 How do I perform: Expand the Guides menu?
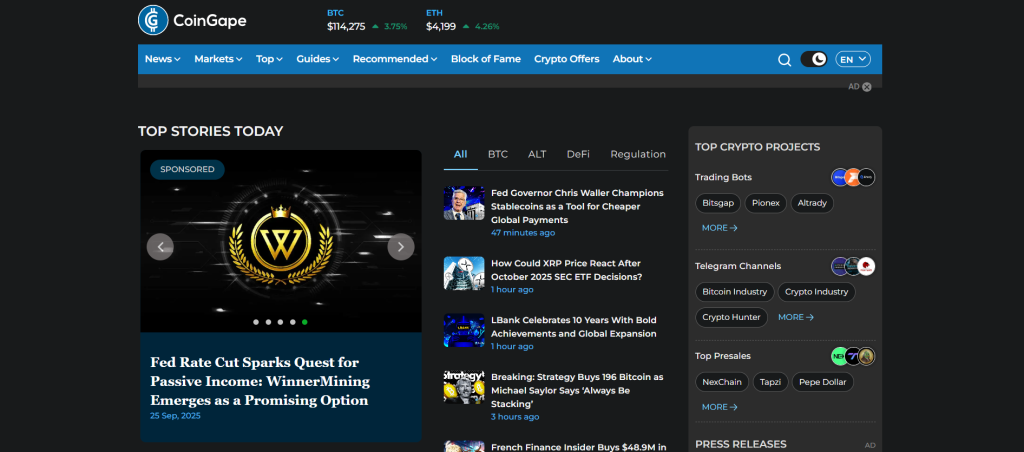click(x=317, y=59)
